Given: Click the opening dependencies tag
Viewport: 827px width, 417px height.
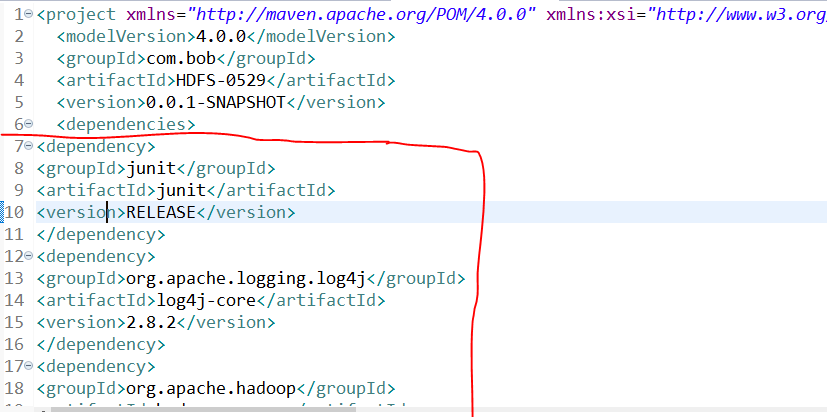Looking at the screenshot, I should pos(126,124).
